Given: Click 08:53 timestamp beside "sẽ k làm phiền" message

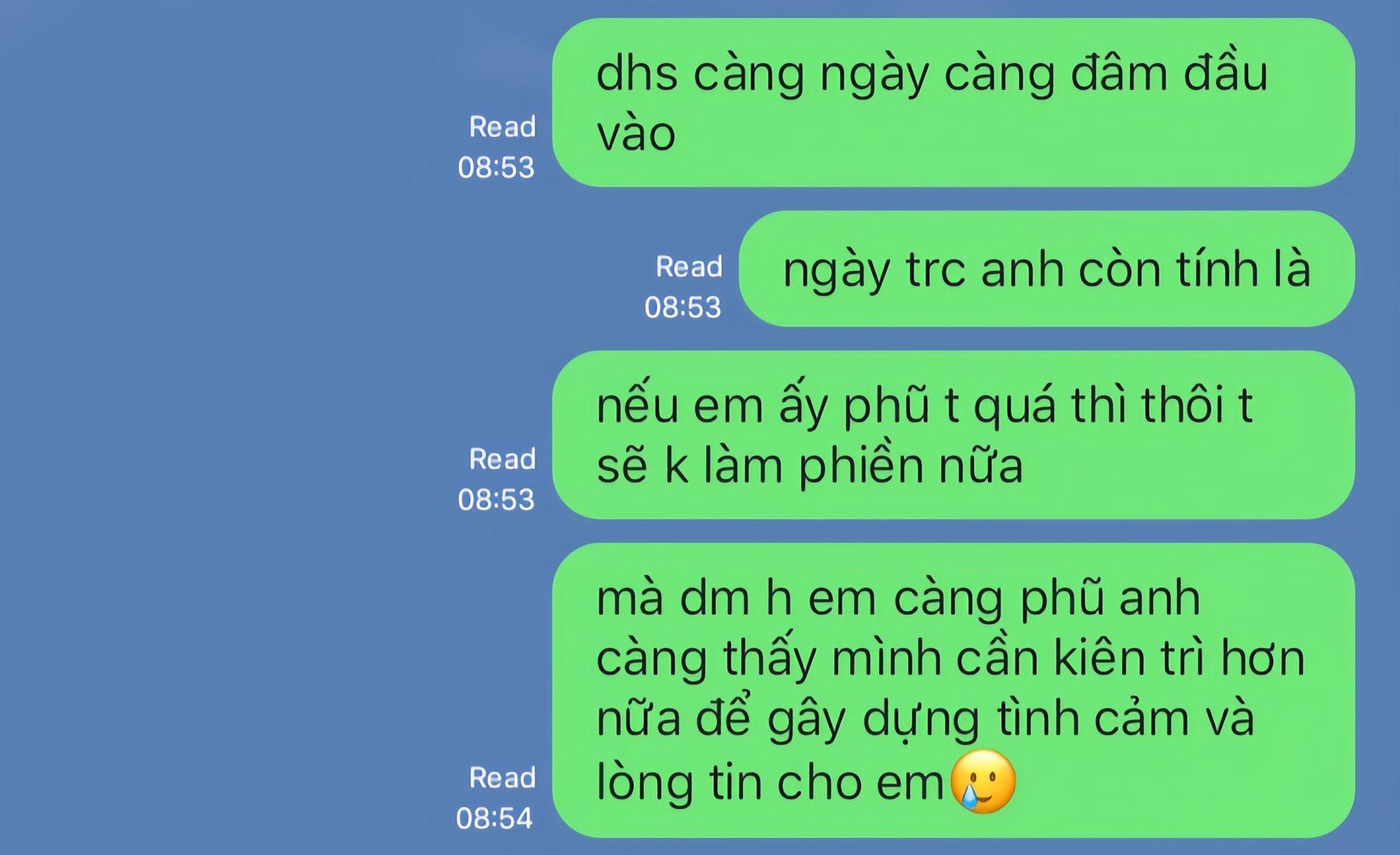Looking at the screenshot, I should coord(496,500).
